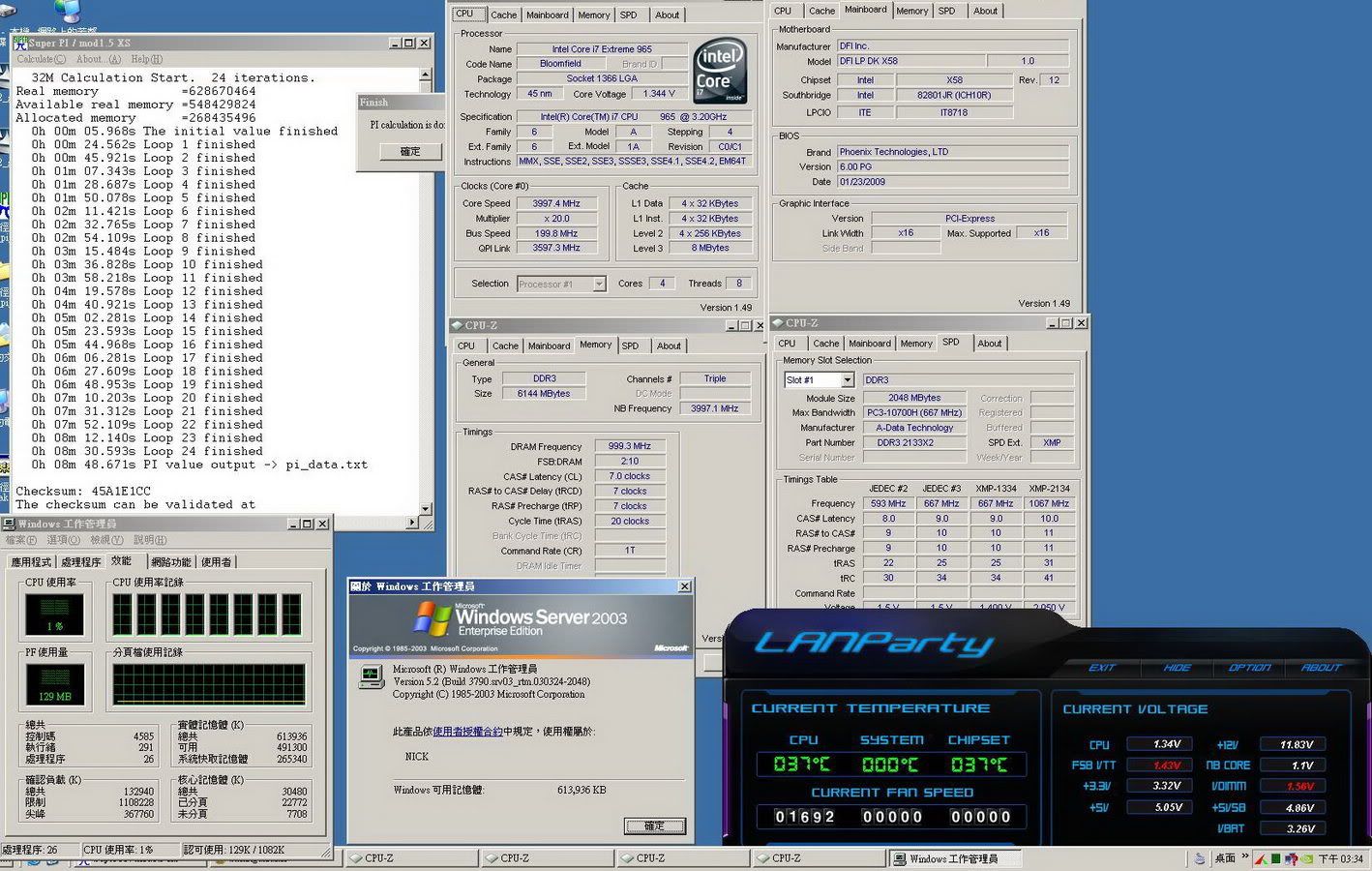
Task: Open the Network Places desktop icon
Action: click(x=69, y=11)
